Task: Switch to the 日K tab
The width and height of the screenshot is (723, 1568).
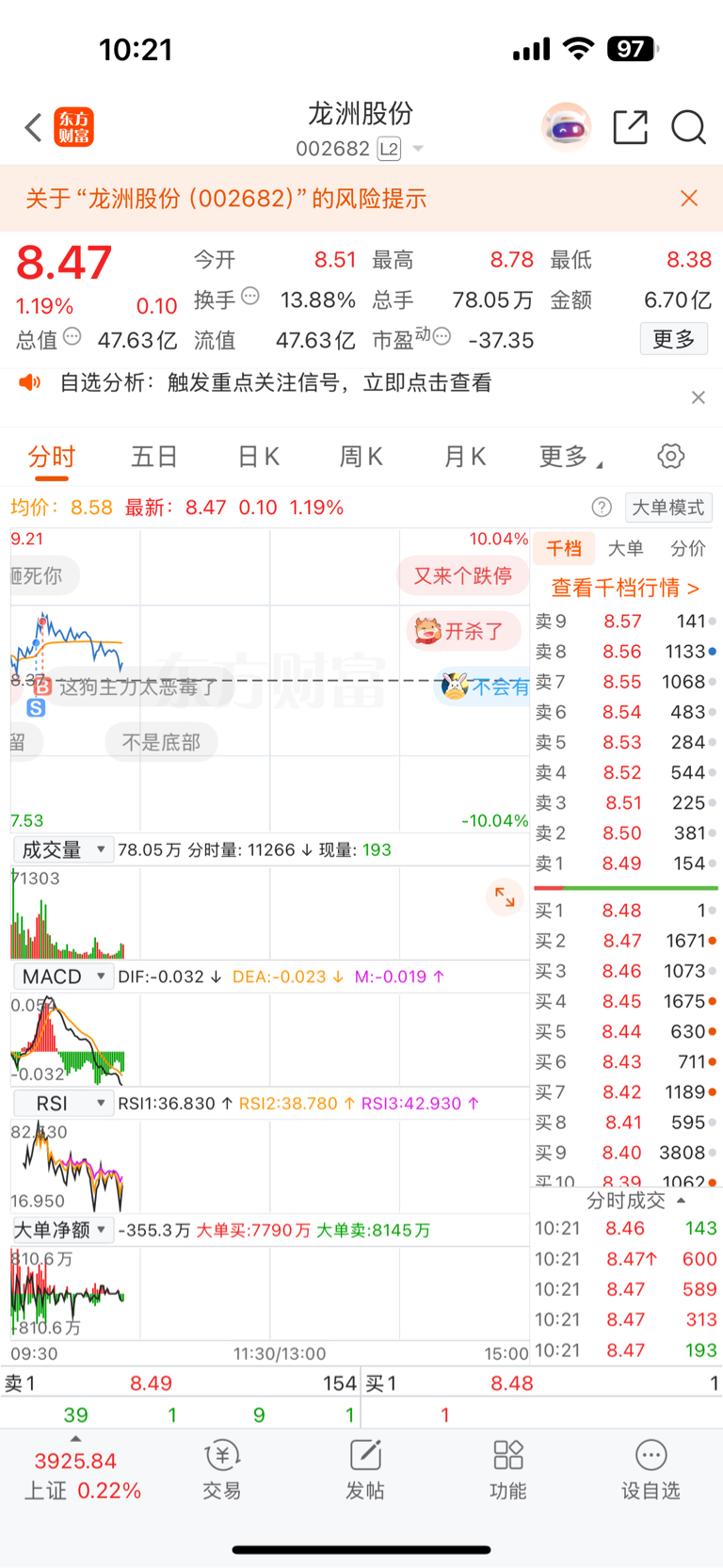Action: (x=258, y=457)
